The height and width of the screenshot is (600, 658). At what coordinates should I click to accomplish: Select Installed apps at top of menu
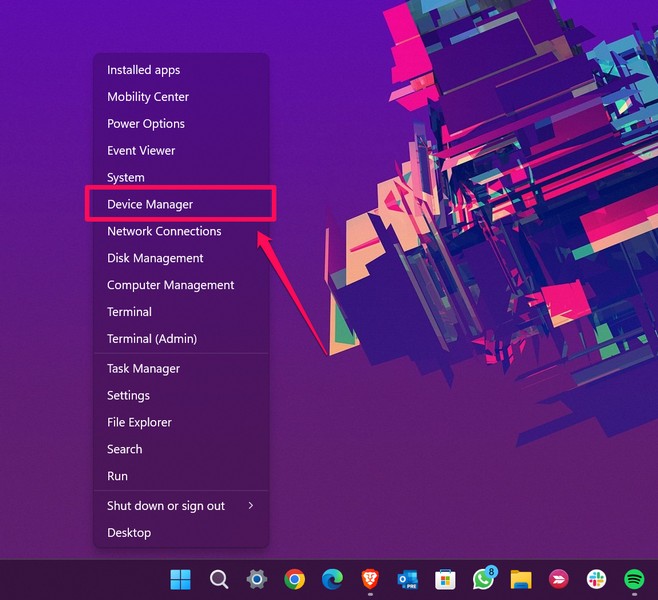tap(143, 70)
